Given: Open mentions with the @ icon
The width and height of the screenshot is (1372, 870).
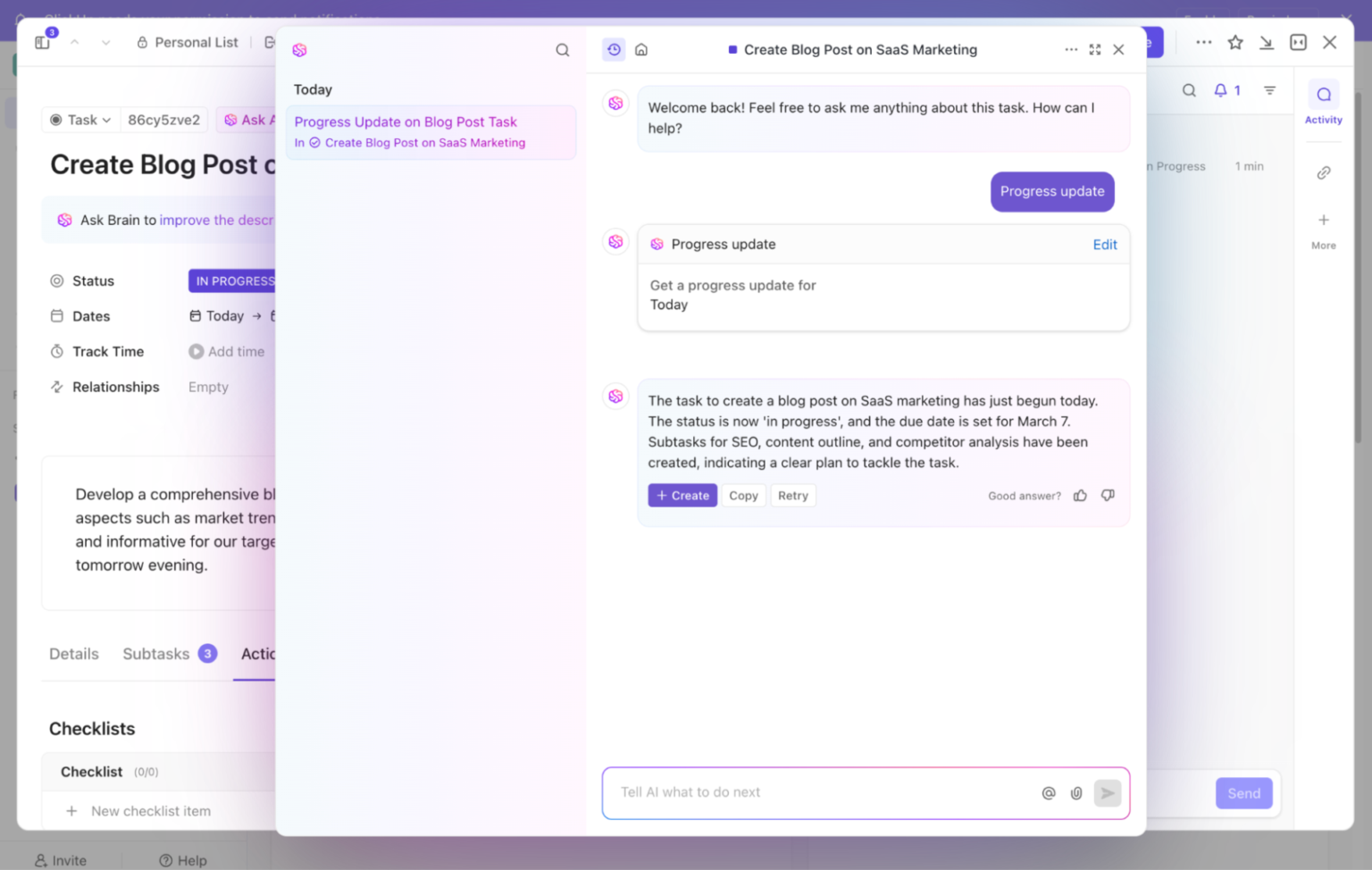Looking at the screenshot, I should click(x=1048, y=792).
